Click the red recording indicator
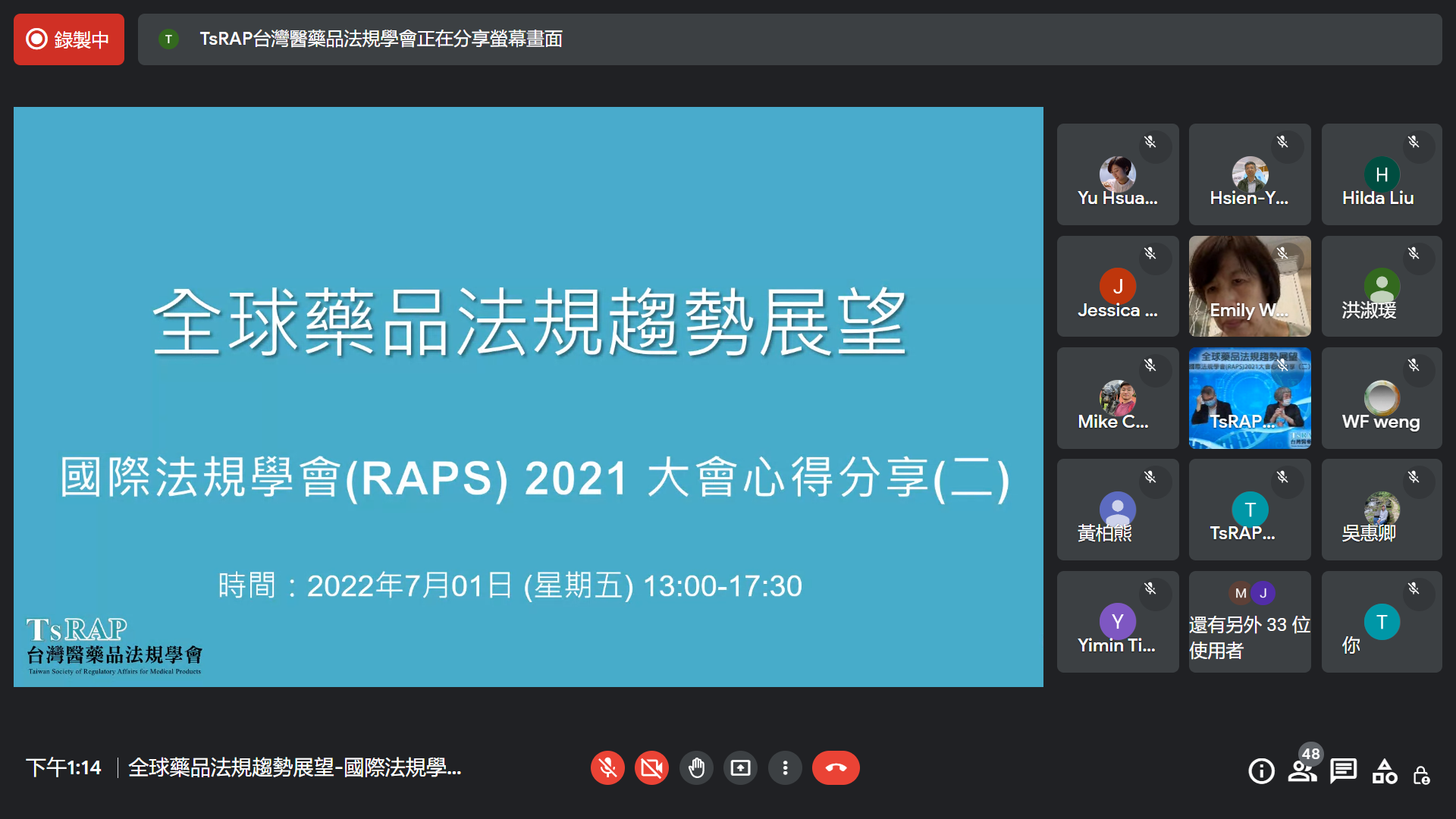This screenshot has height=819, width=1456. (x=69, y=39)
